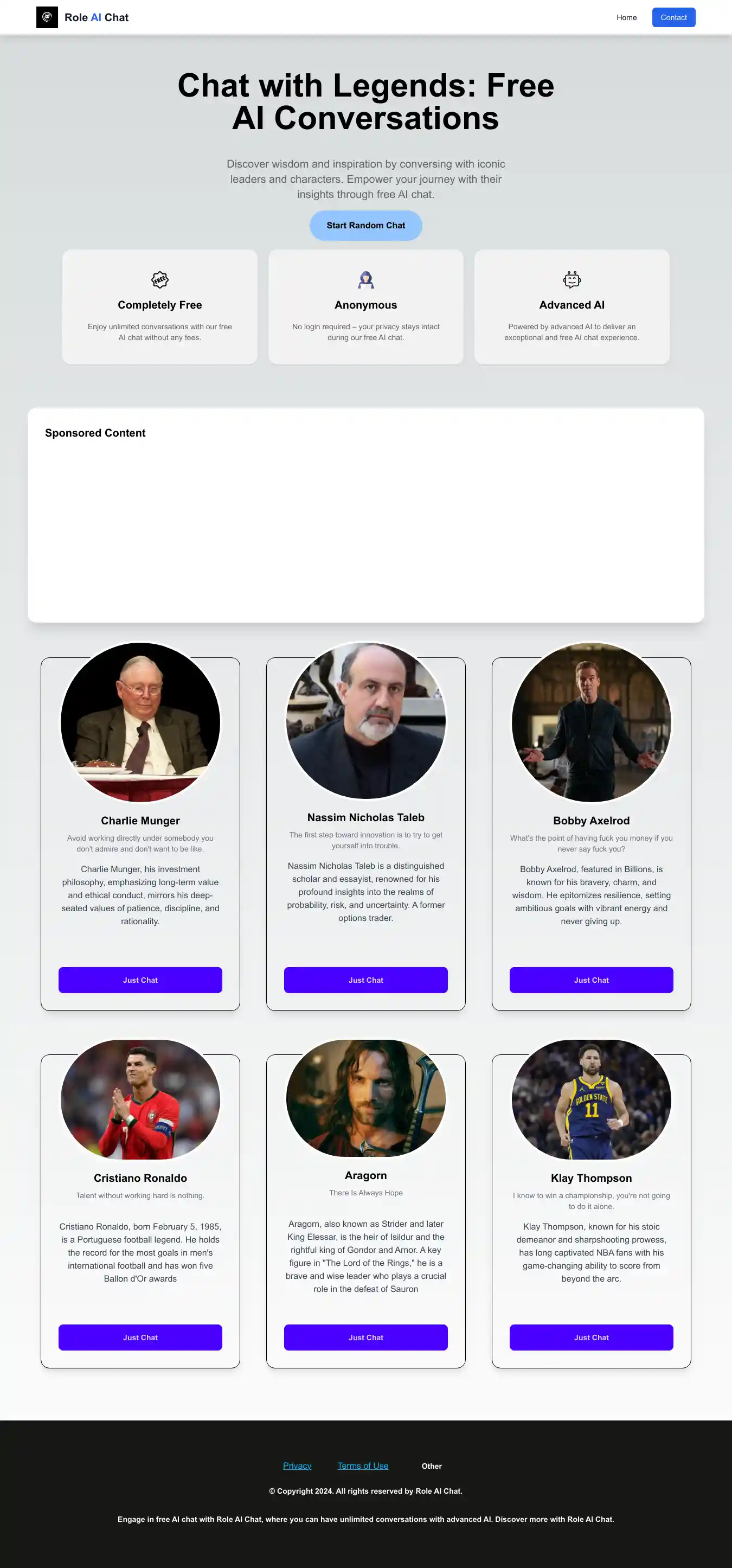Click the Contact button in header

[x=673, y=17]
